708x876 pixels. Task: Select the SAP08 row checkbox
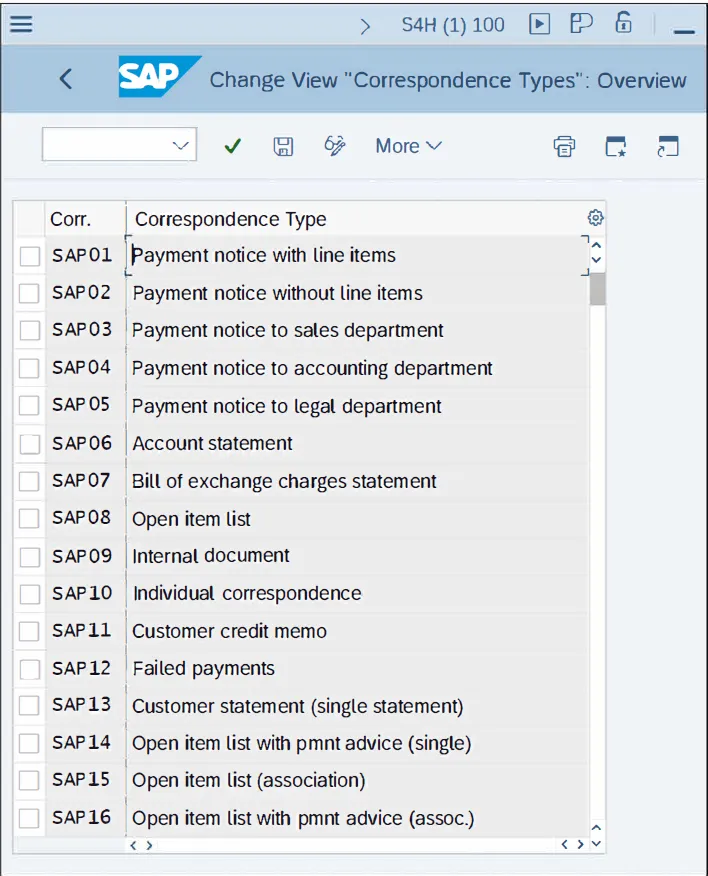click(29, 518)
